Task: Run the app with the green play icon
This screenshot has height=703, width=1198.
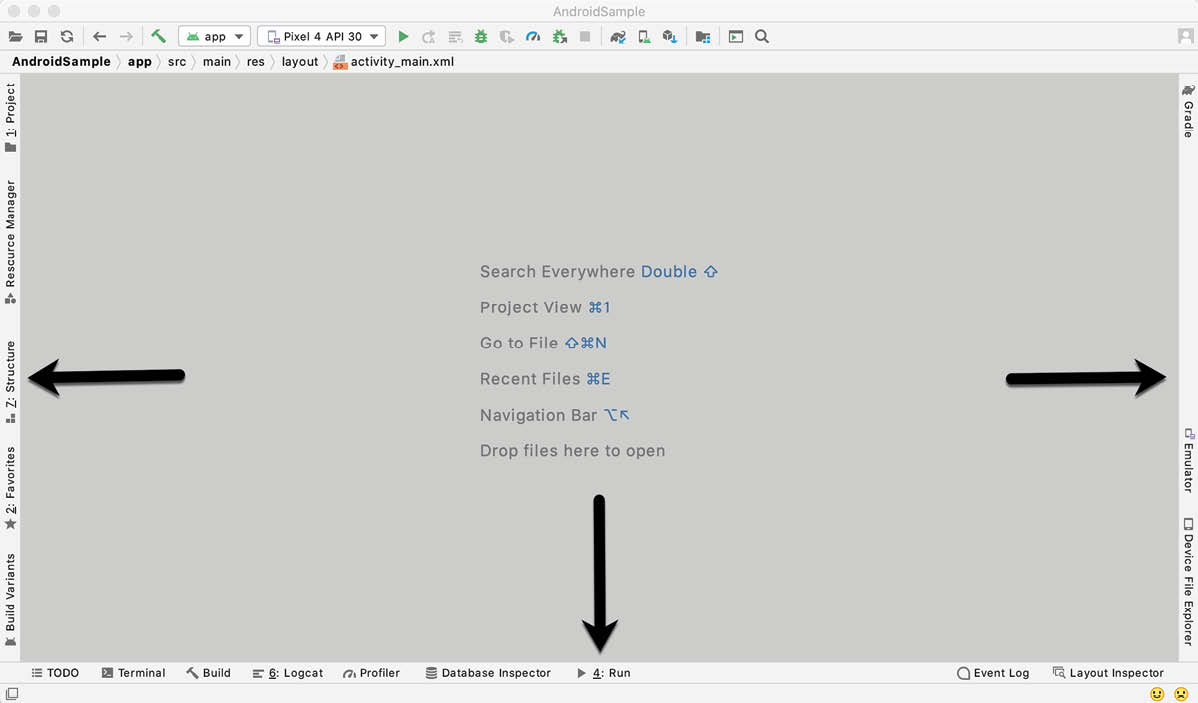Action: [403, 37]
